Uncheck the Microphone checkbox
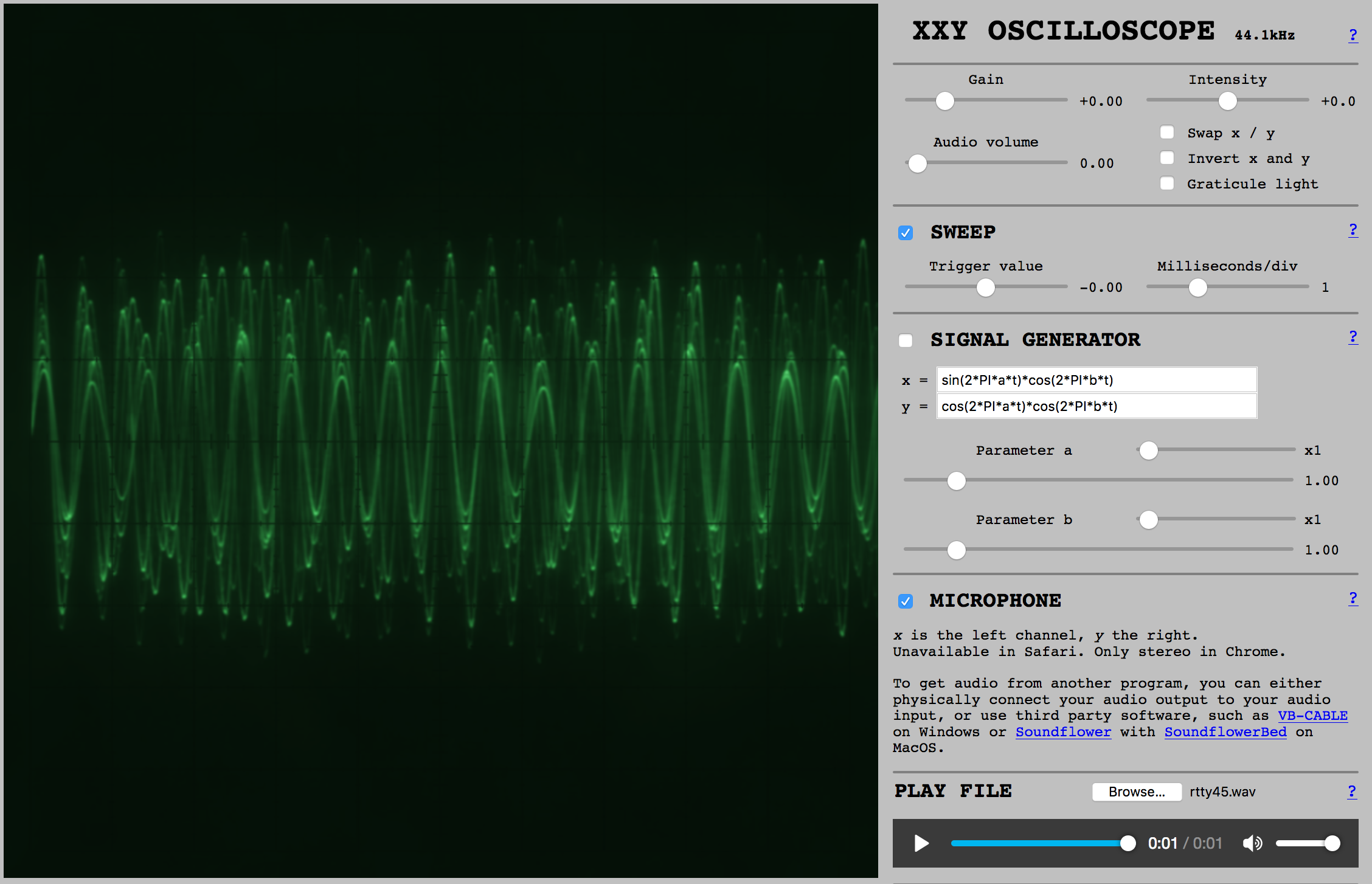 906,601
